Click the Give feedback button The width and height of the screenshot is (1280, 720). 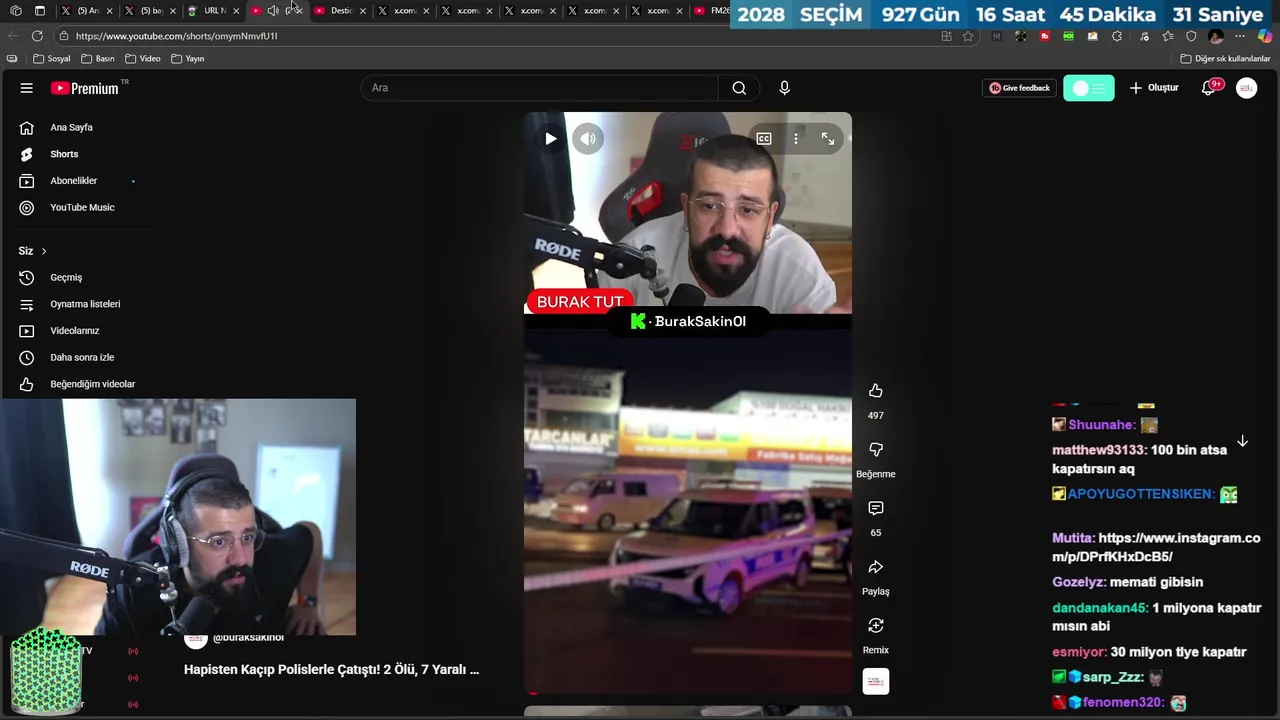pyautogui.click(x=1019, y=88)
